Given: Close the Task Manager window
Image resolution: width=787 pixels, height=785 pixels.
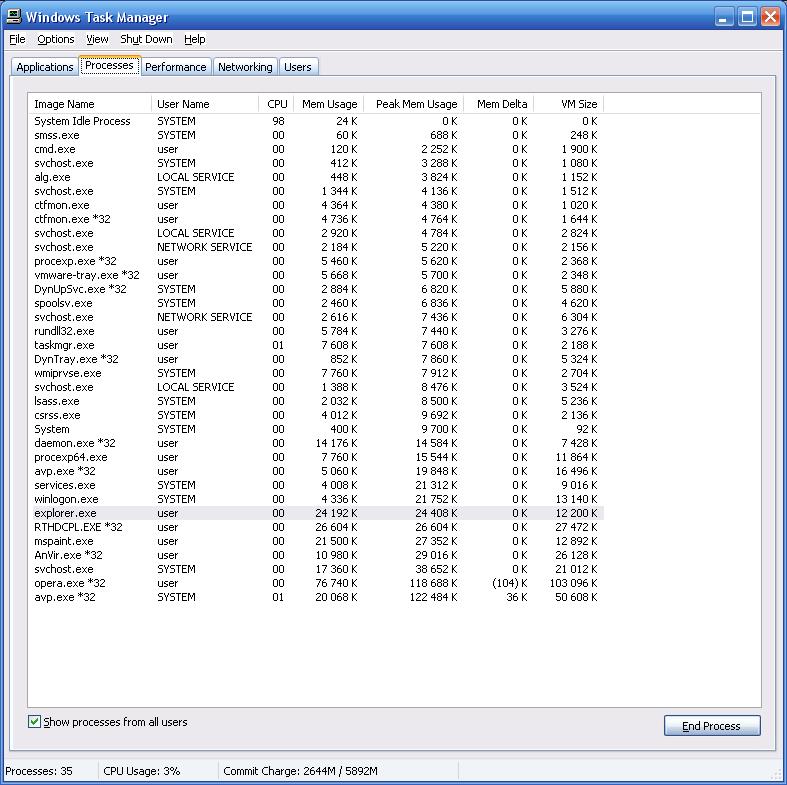Looking at the screenshot, I should click(770, 17).
